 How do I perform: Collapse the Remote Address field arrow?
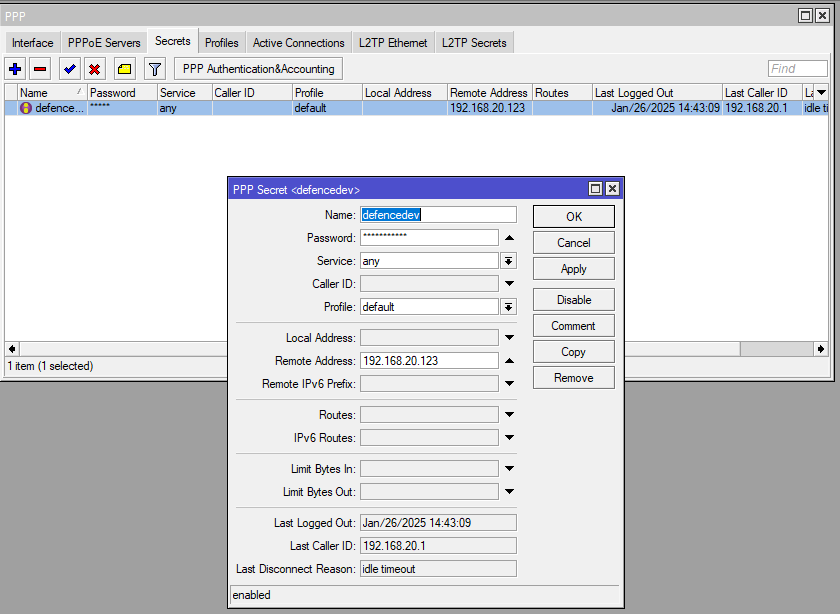coord(509,361)
